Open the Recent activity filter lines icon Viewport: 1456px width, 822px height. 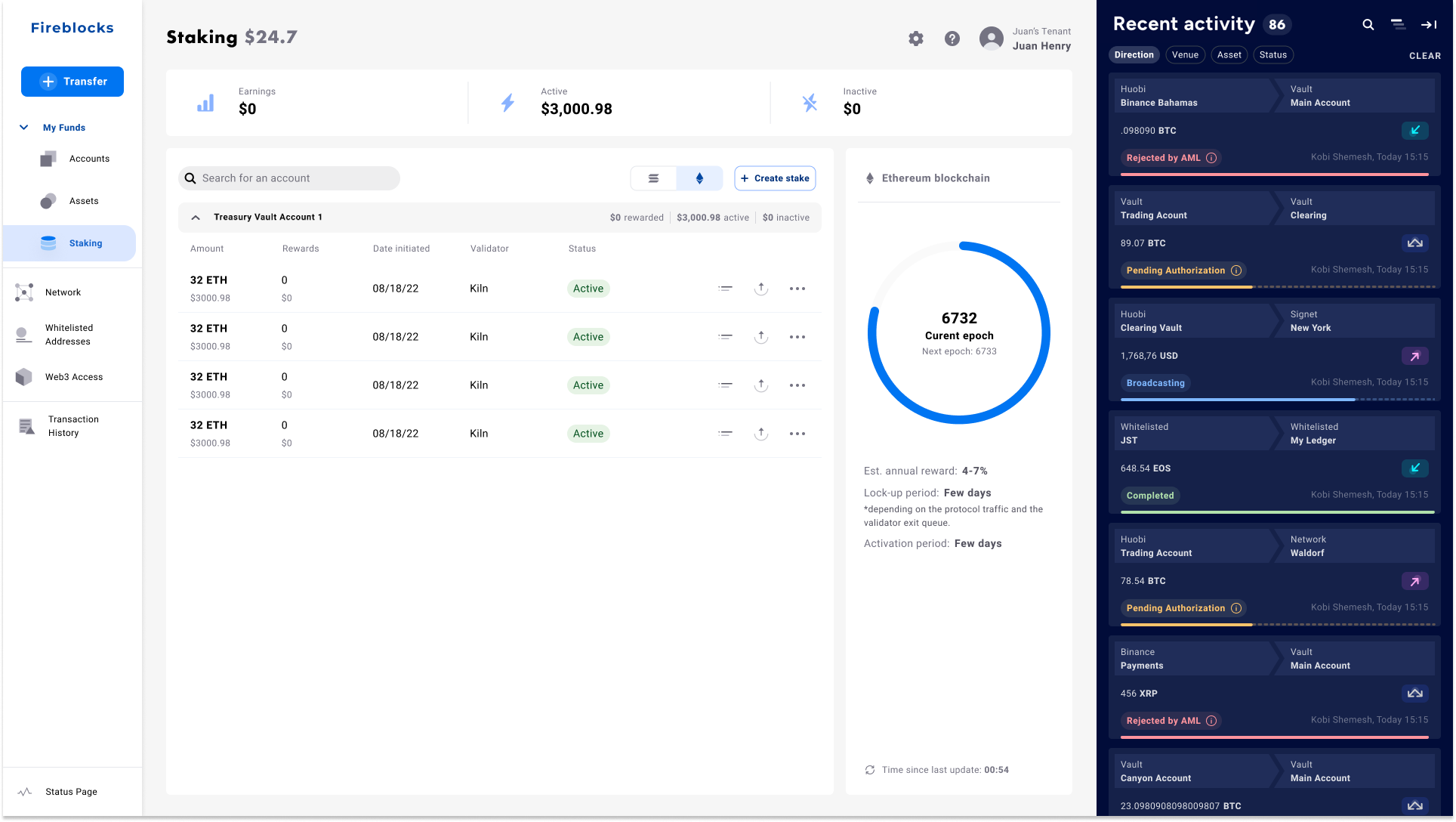(1398, 25)
